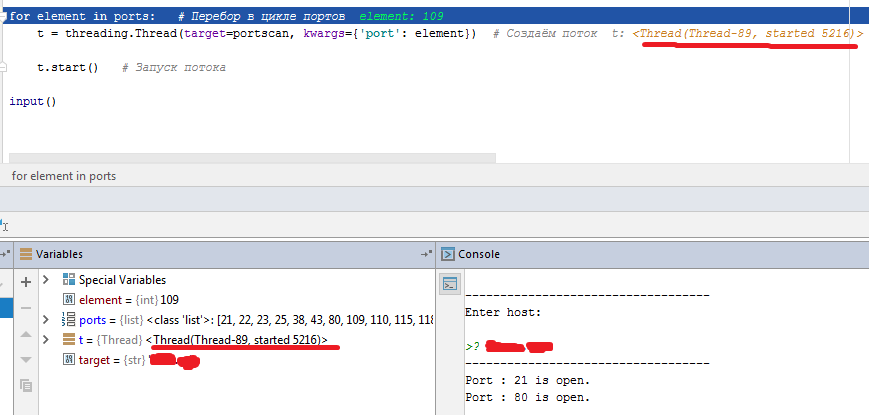Expand the Special Variables node
Image resolution: width=869 pixels, height=415 pixels.
(x=45, y=280)
